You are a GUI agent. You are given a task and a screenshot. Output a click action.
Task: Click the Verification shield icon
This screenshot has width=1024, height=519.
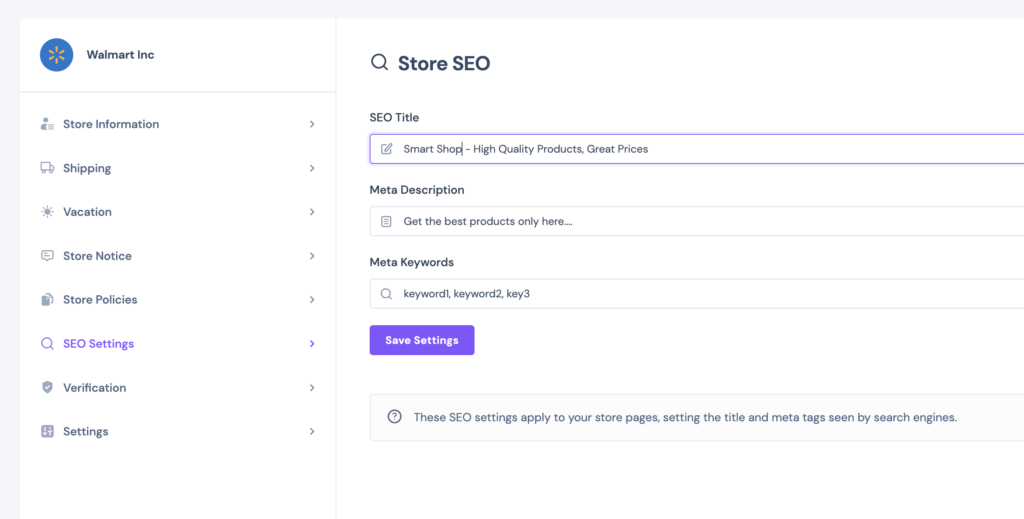pos(47,387)
